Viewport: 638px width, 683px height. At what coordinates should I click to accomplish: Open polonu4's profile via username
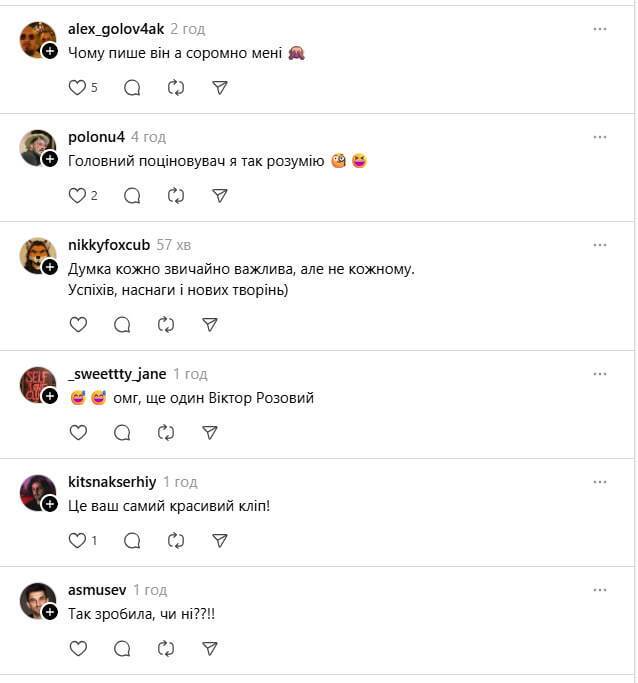pos(96,137)
